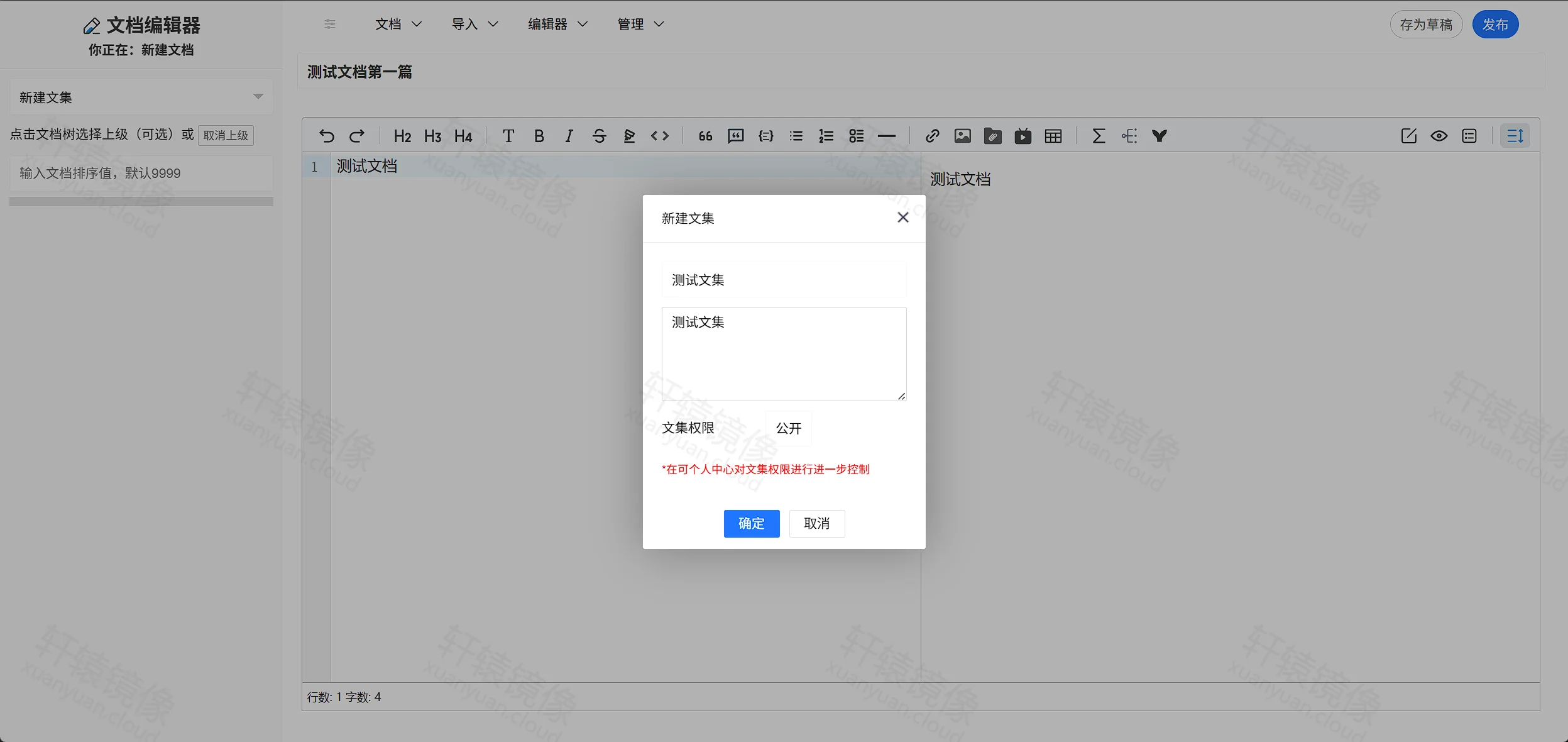Insert an H4 heading

[x=463, y=136]
